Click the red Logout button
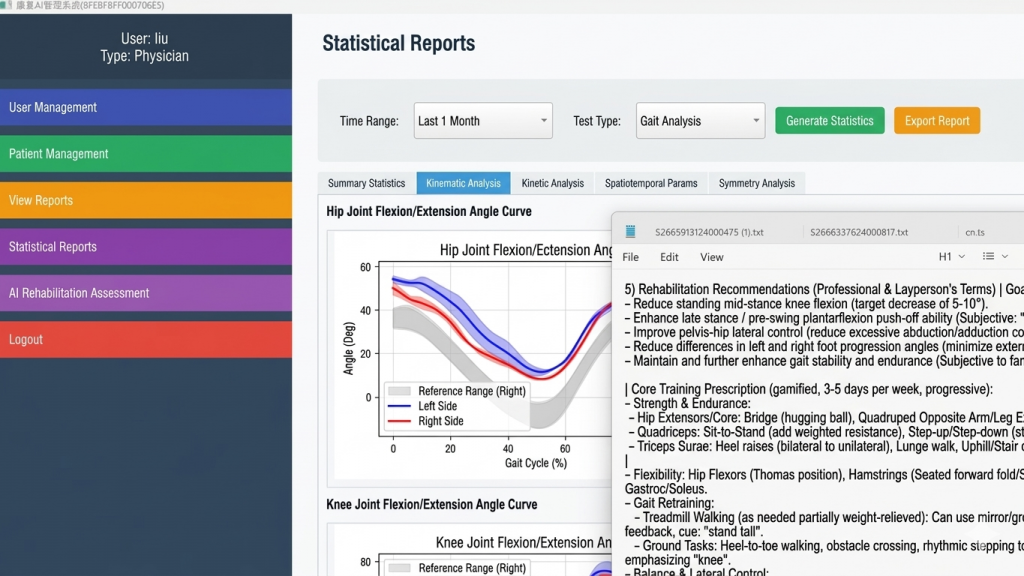 [x=146, y=340]
